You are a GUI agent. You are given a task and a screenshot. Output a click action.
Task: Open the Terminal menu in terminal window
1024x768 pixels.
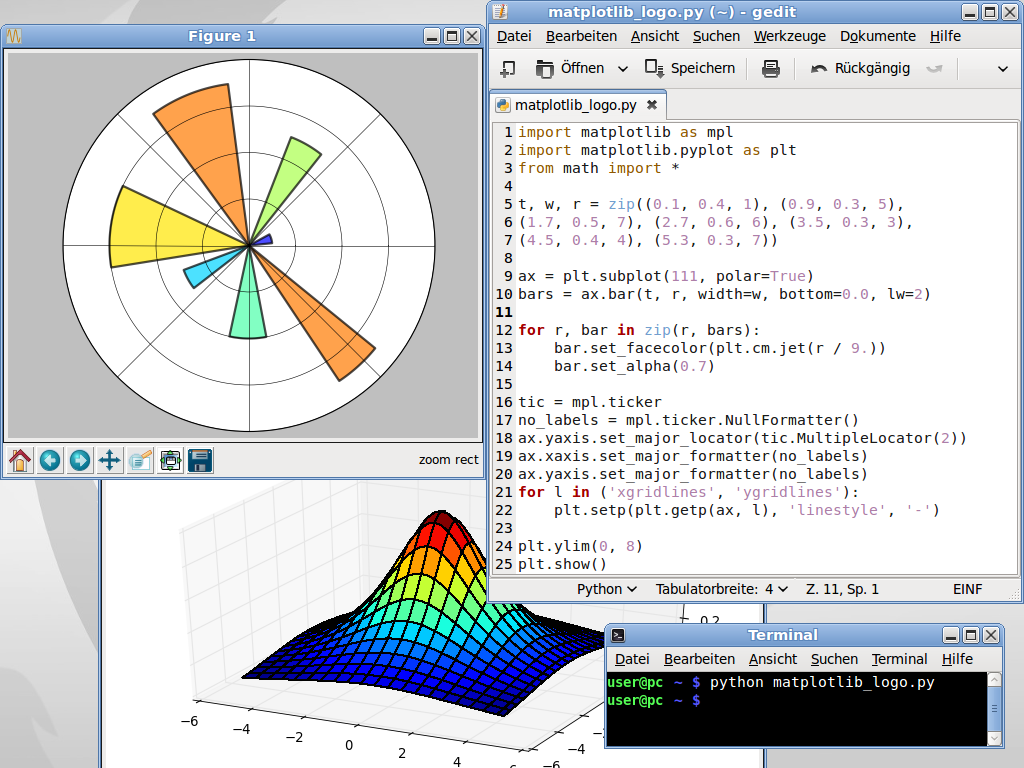(898, 659)
